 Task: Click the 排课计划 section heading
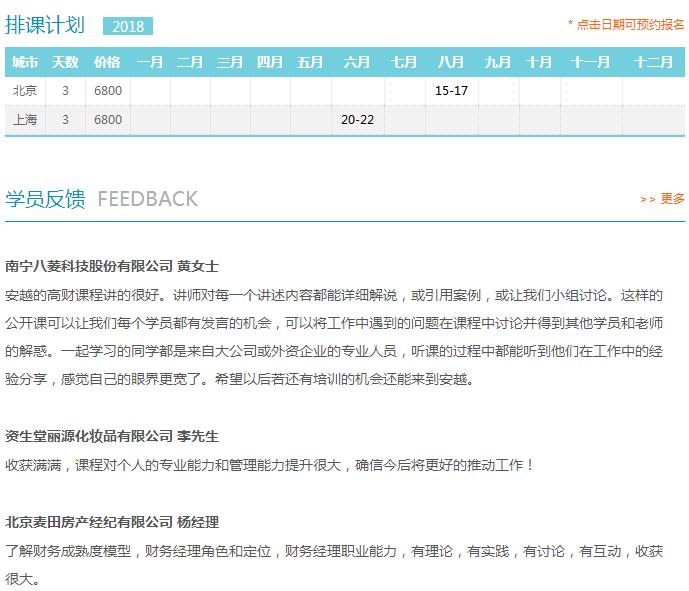pos(45,26)
